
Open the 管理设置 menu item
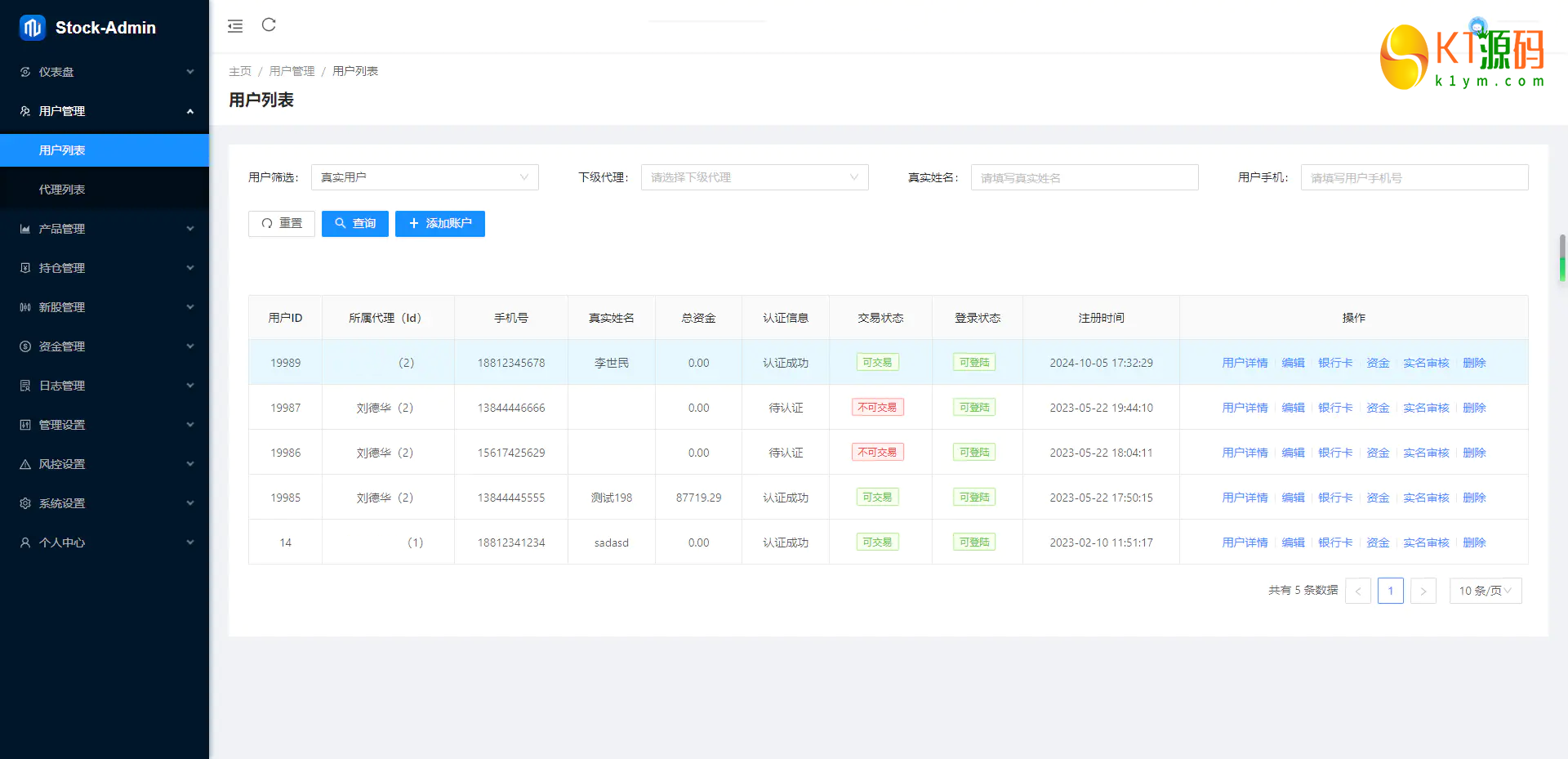point(105,425)
